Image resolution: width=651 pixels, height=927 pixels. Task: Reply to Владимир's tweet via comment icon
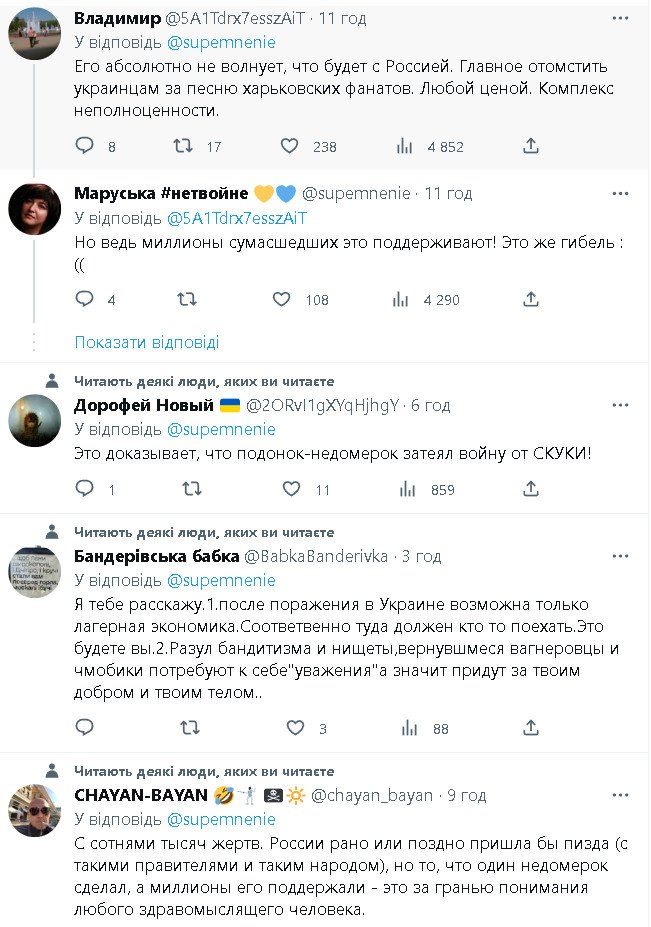coord(85,146)
